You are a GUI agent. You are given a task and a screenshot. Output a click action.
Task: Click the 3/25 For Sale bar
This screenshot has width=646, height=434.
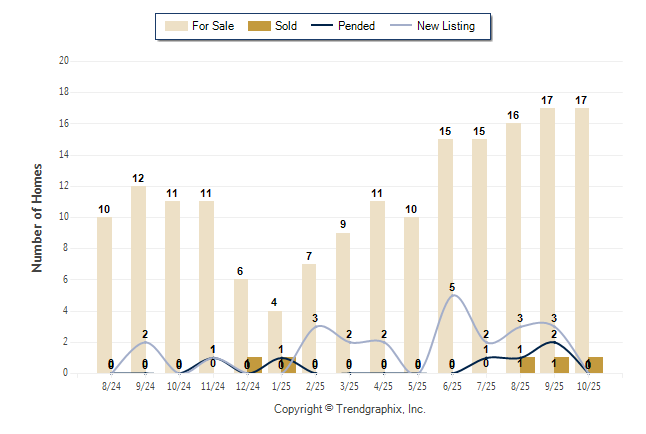344,300
